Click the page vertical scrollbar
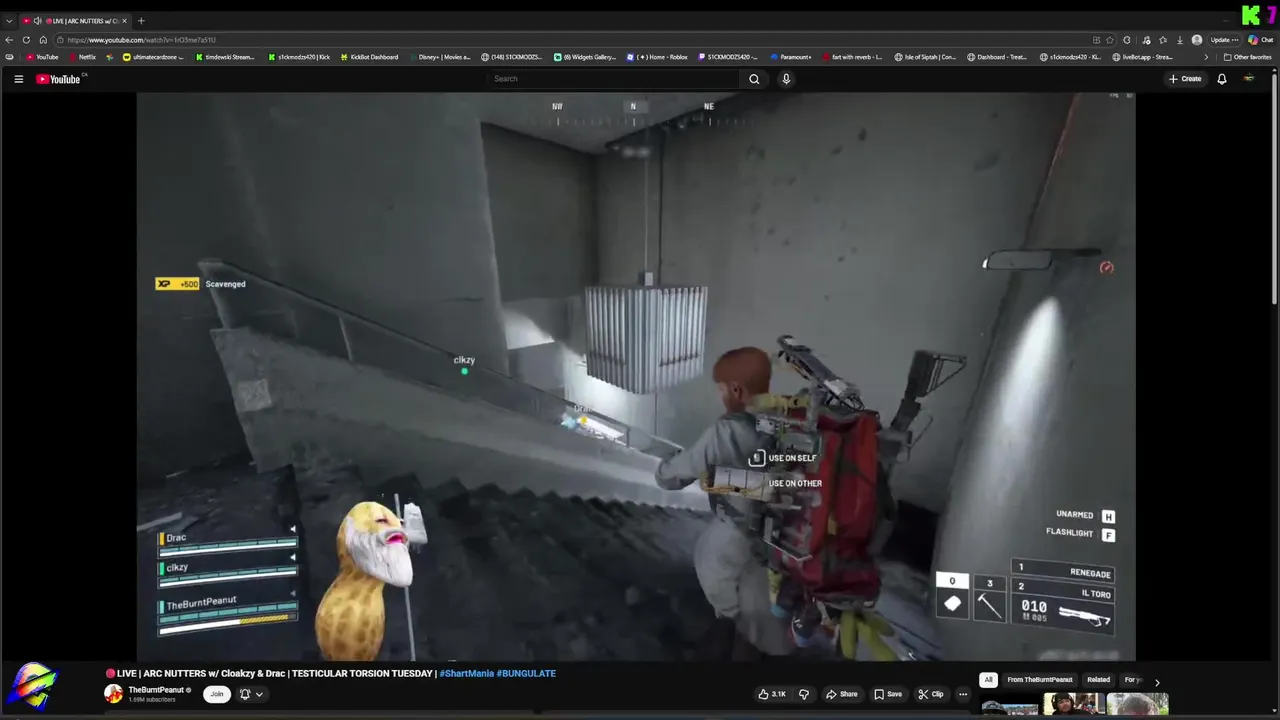The image size is (1280, 720). click(1275, 190)
